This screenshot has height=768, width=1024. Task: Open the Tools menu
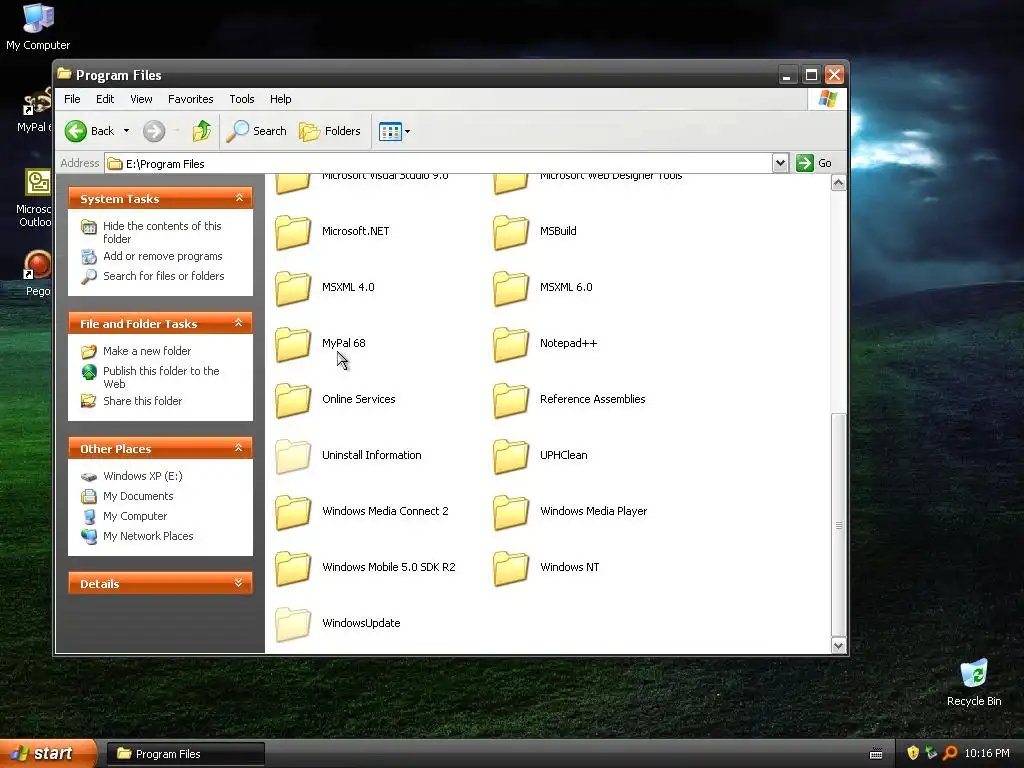(x=242, y=99)
